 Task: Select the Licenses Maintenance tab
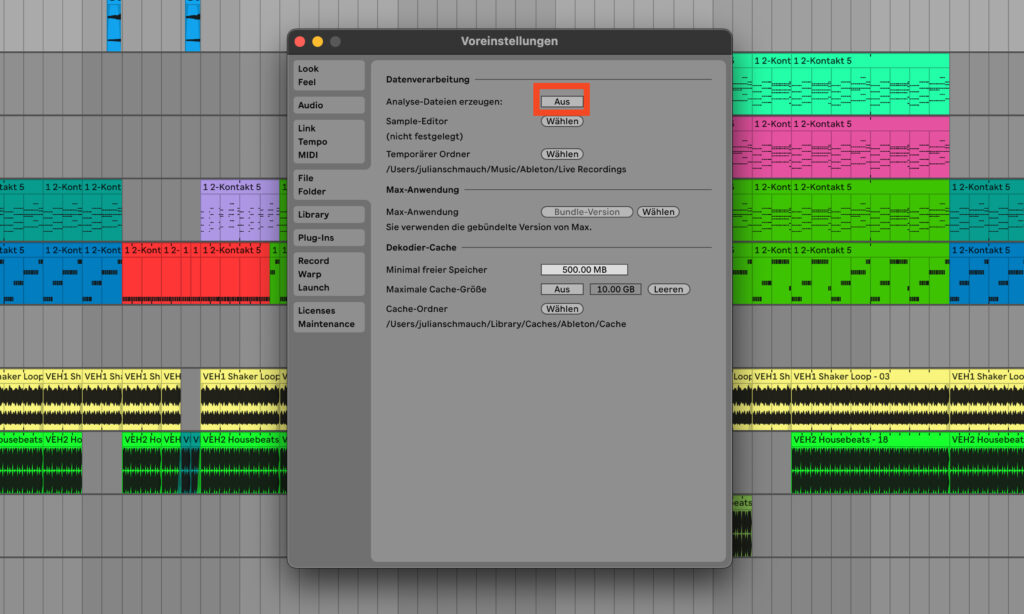pyautogui.click(x=329, y=317)
